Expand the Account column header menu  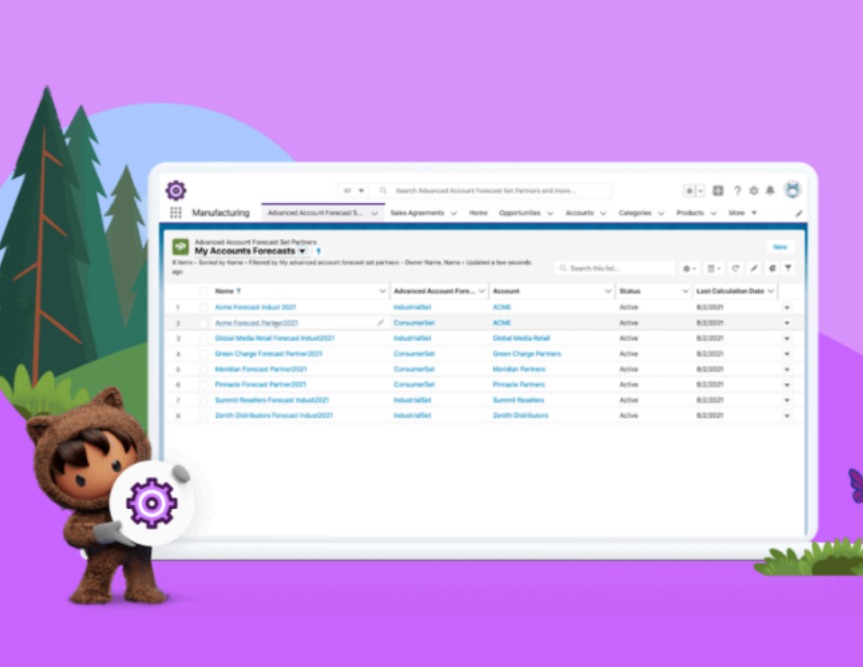(x=608, y=291)
